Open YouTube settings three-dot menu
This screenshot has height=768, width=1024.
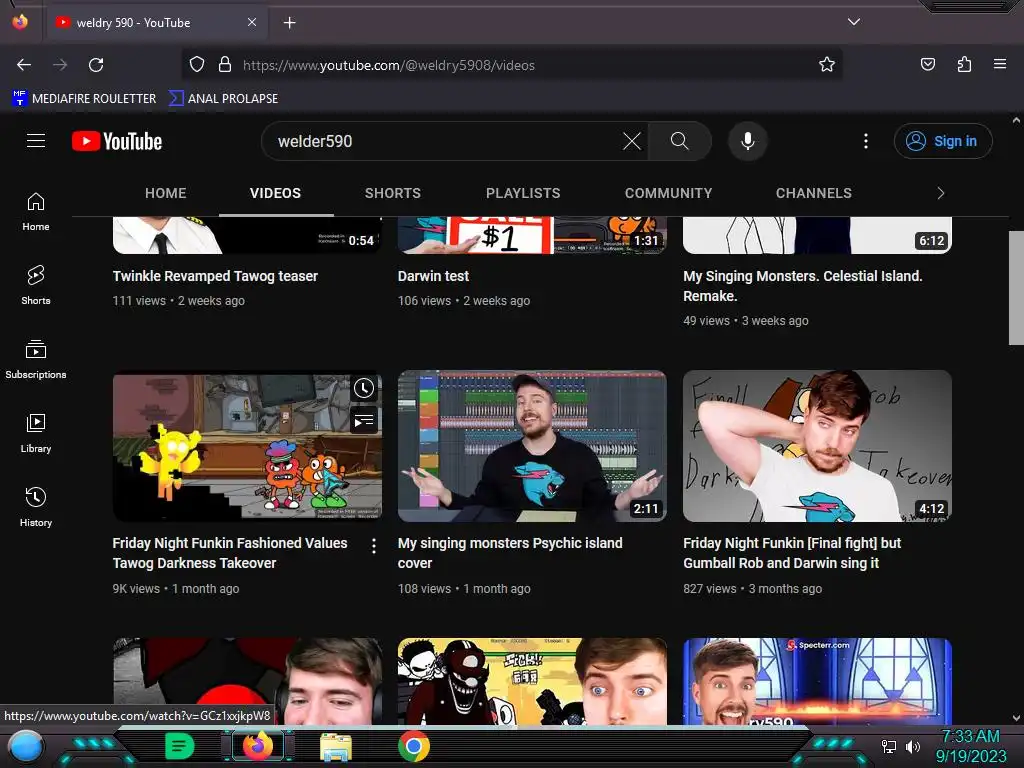point(866,141)
